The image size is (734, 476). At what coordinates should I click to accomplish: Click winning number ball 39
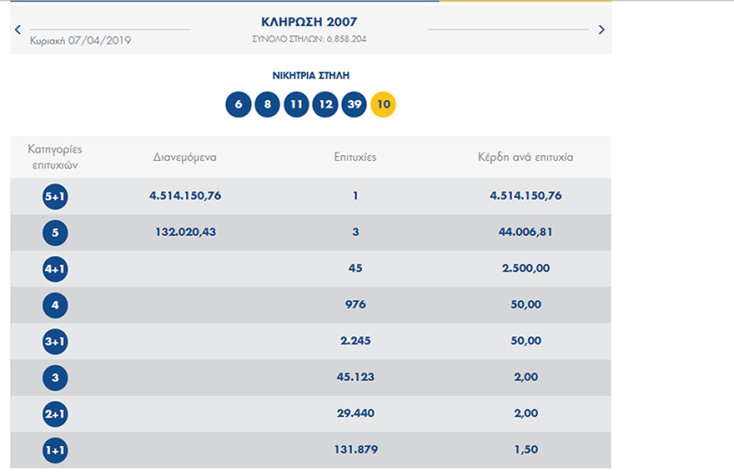[x=354, y=105]
